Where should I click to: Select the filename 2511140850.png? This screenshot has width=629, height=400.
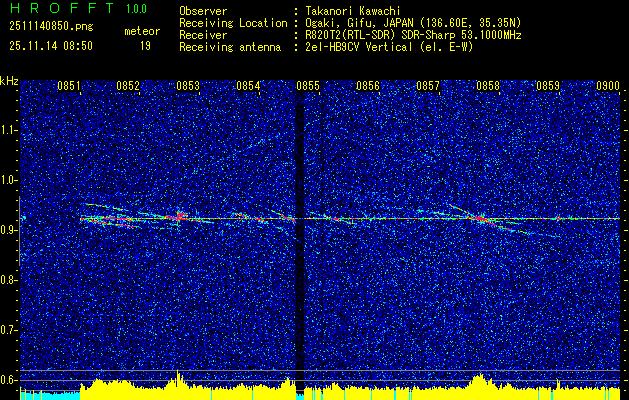click(x=51, y=27)
